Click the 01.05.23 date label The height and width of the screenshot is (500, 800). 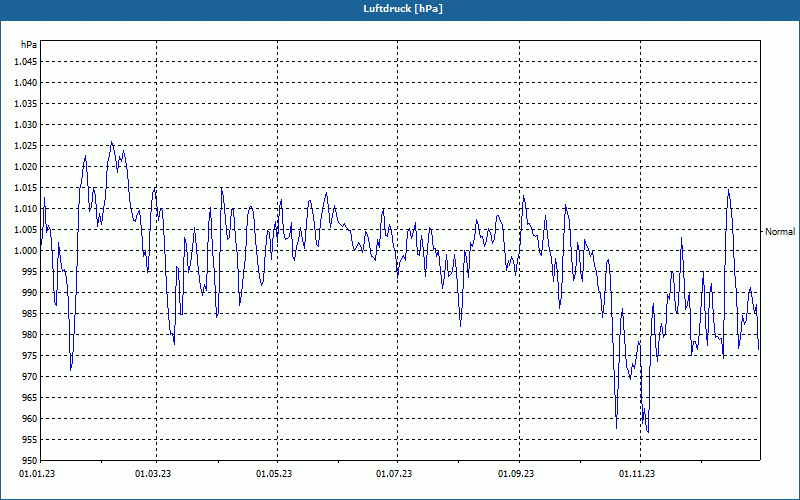click(x=273, y=474)
